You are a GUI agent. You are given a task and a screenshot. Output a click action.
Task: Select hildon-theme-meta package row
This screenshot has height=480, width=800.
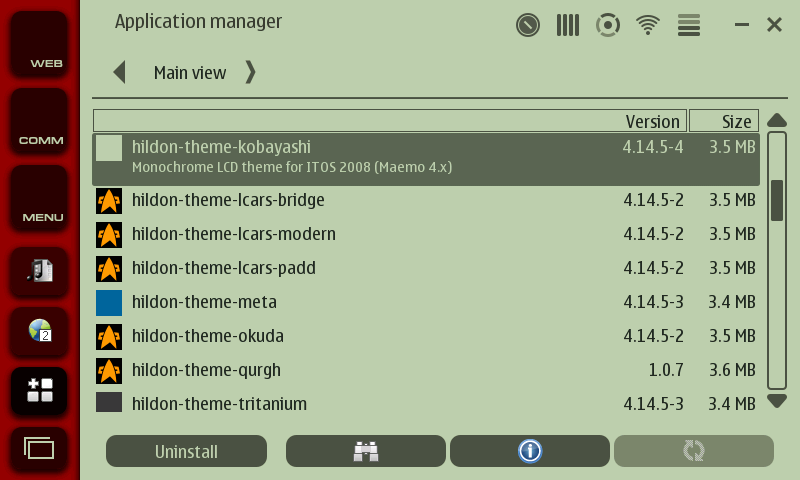204,302
